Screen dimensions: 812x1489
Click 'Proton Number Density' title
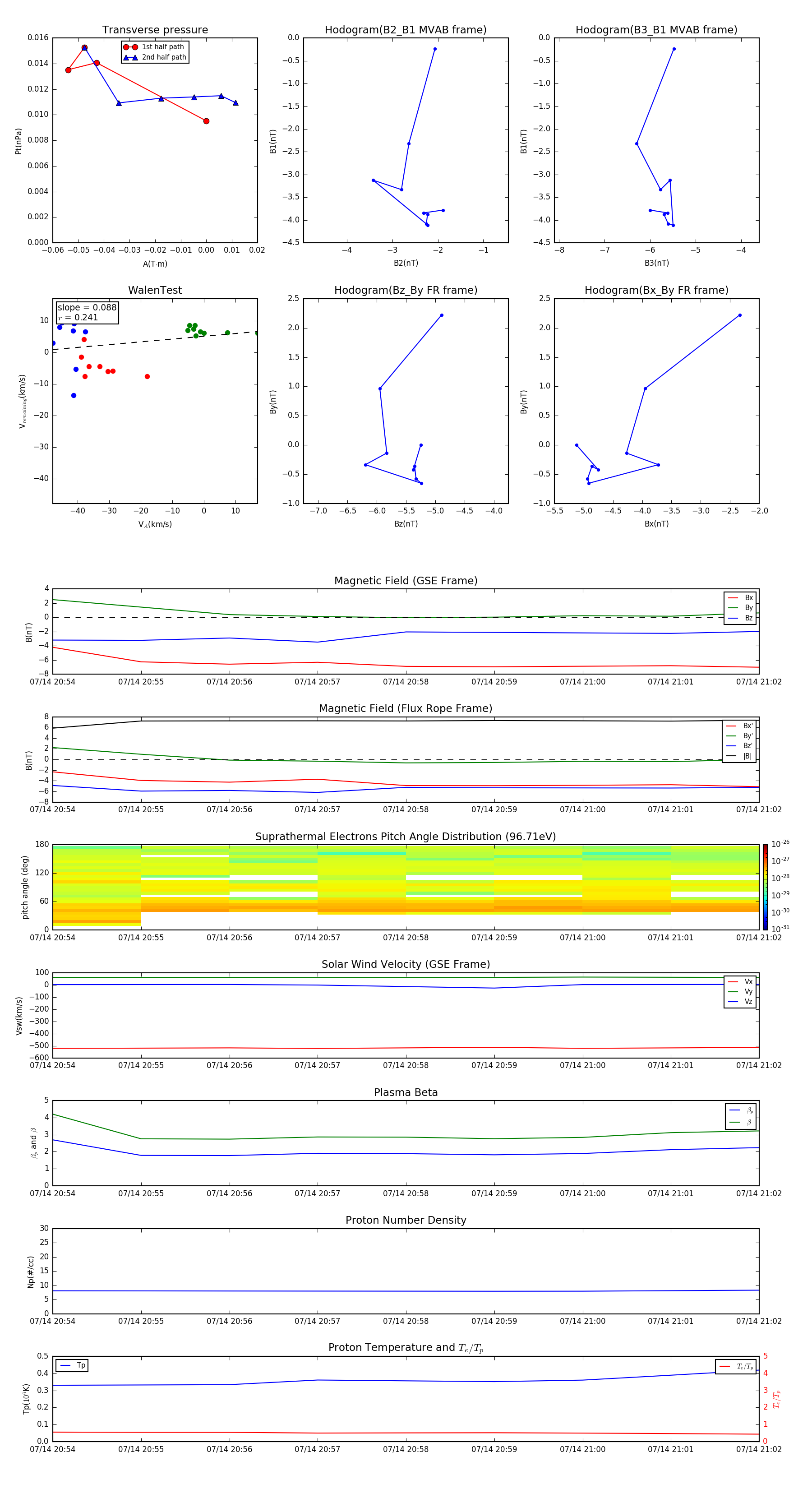406,1221
